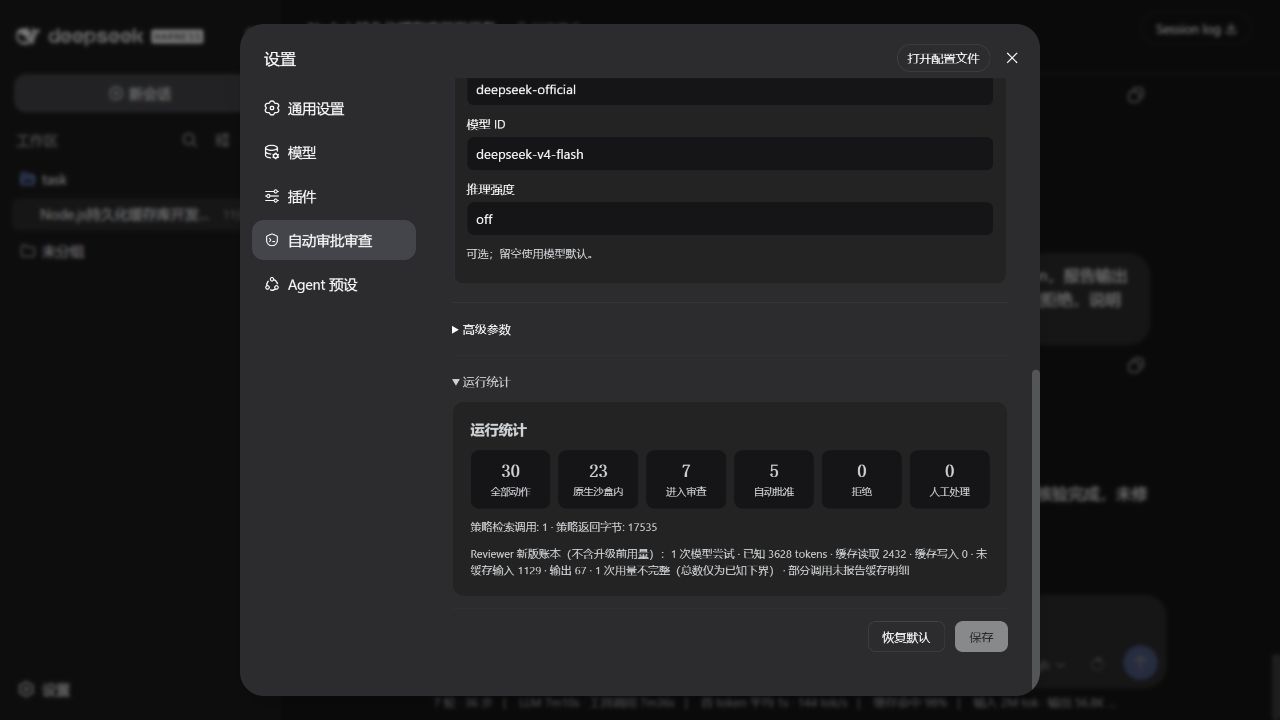Click the Agent 预设 icon

(x=272, y=284)
